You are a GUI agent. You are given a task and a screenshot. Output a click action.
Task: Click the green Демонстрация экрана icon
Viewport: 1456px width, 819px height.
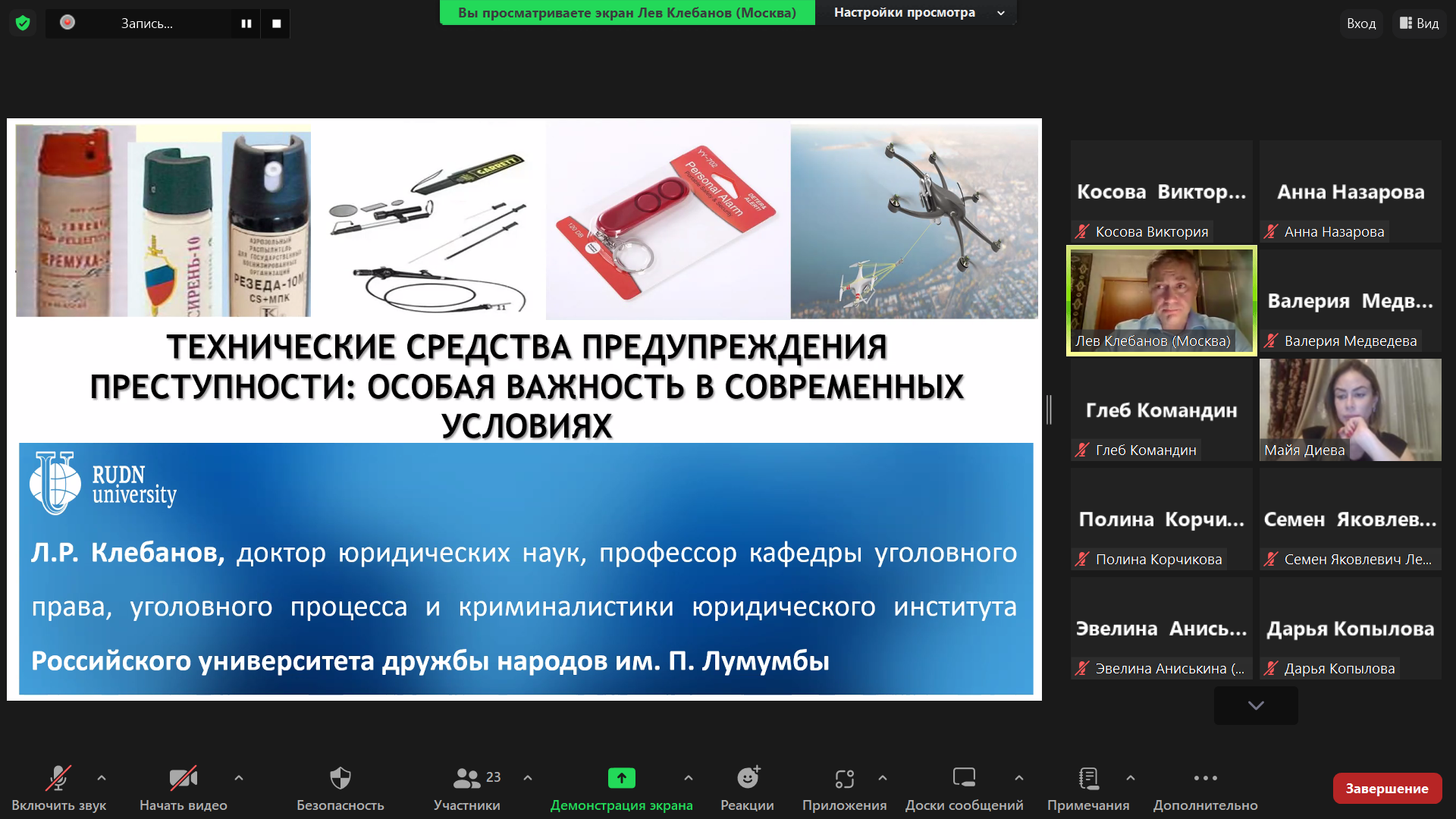click(621, 778)
